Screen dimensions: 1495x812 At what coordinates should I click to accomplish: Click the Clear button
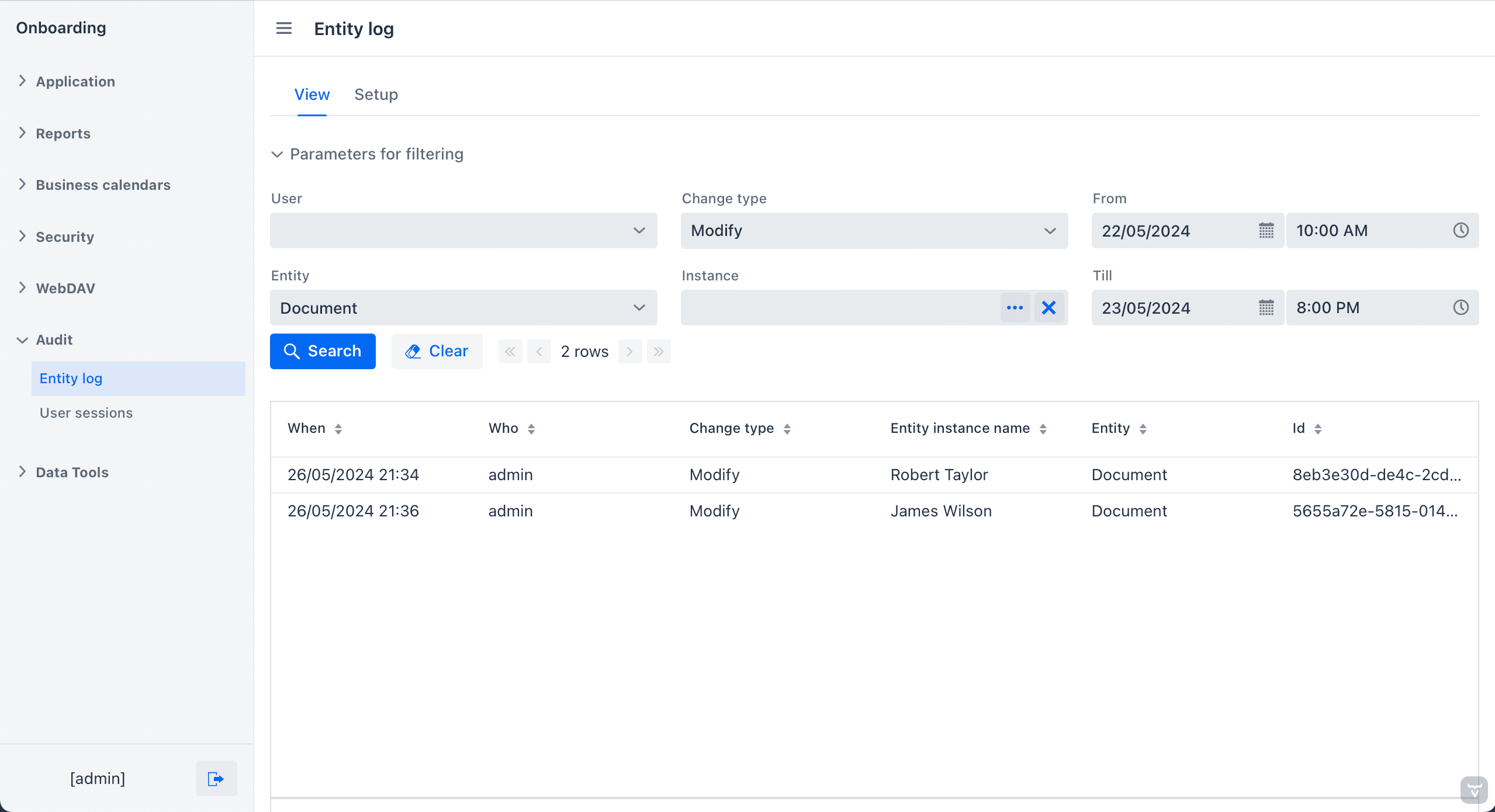click(x=437, y=351)
